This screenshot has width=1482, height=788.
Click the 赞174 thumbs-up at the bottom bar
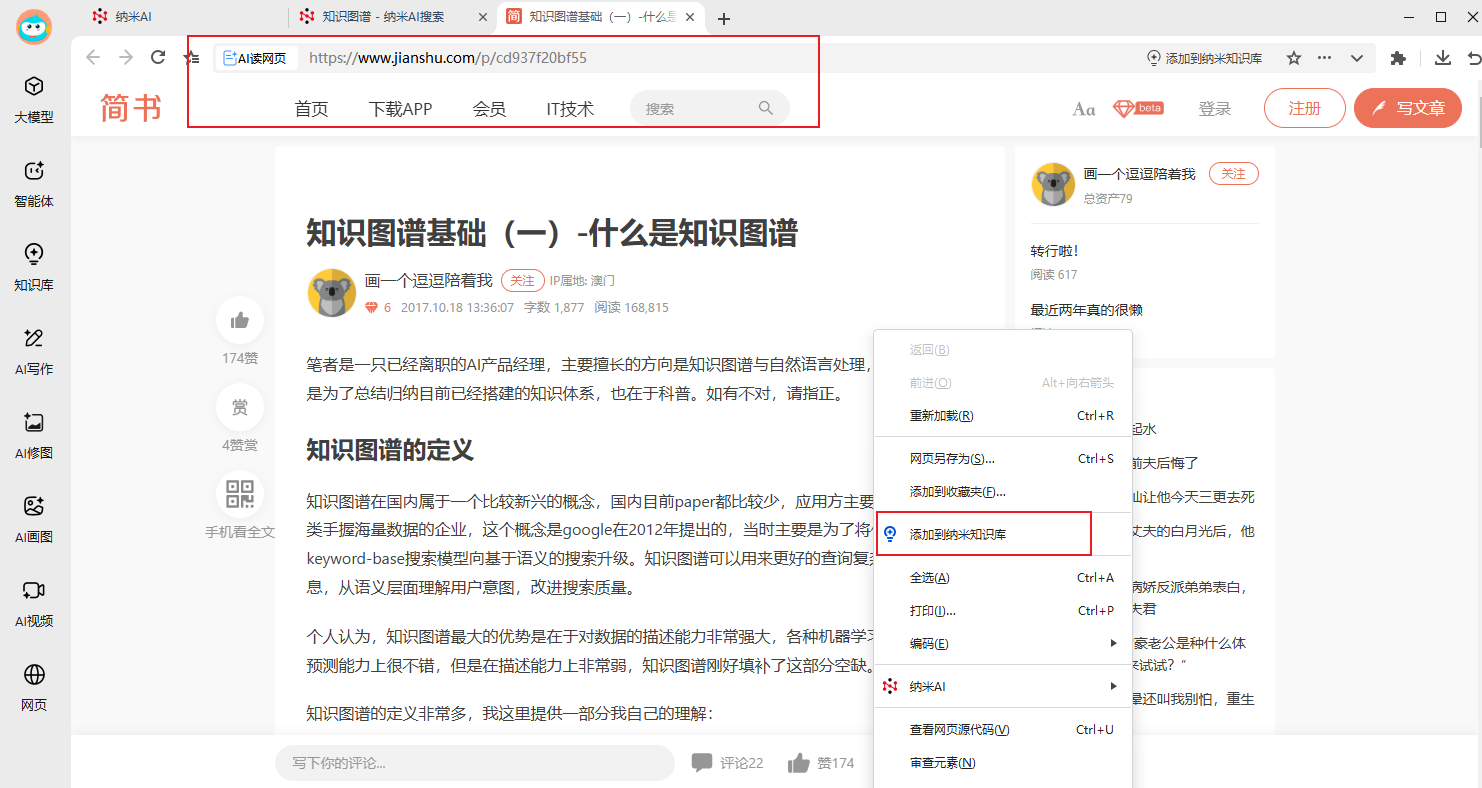[x=821, y=763]
